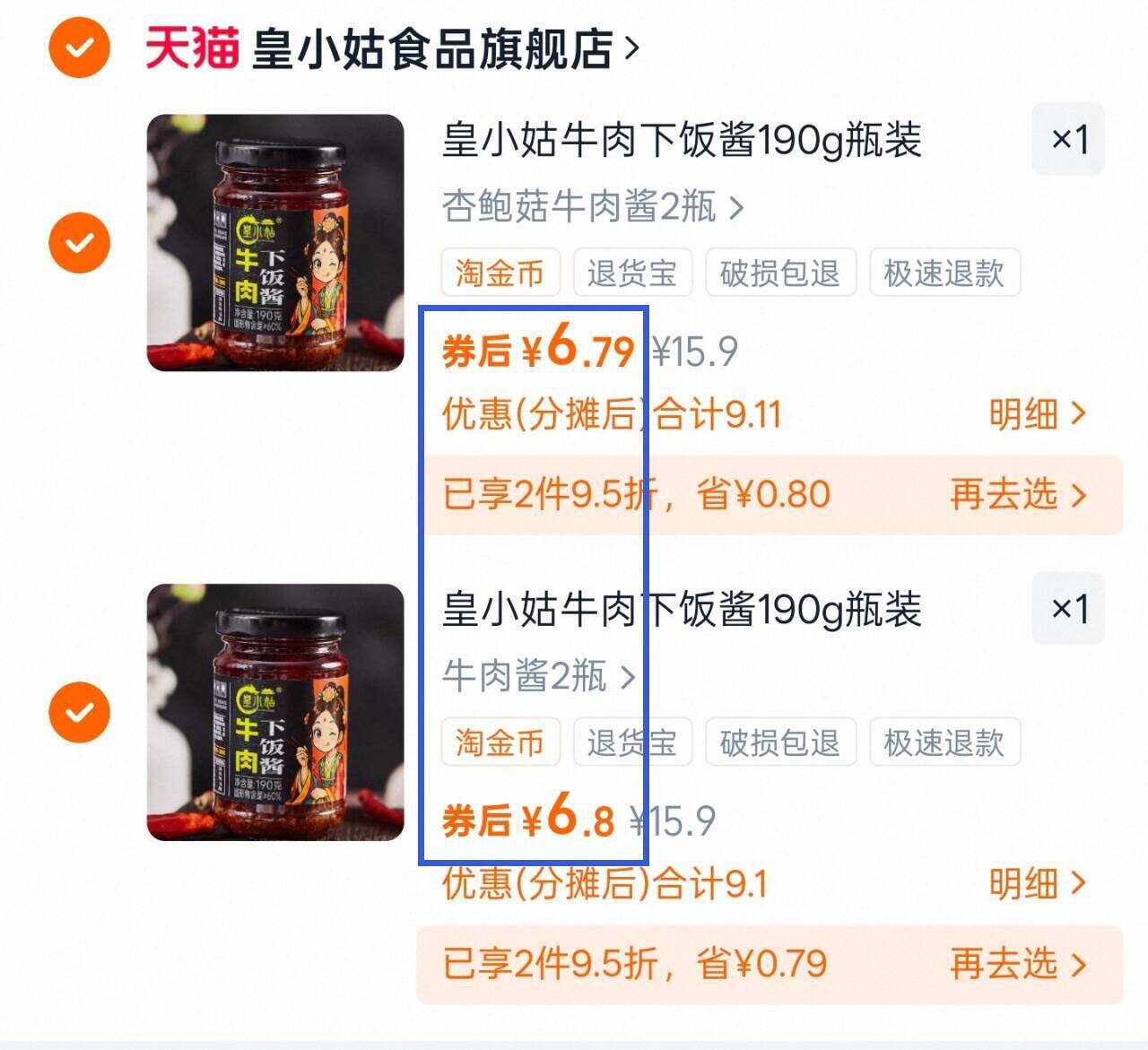The width and height of the screenshot is (1148, 1050).
Task: View 明细 for the 9.1 discount
Action: click(1038, 884)
